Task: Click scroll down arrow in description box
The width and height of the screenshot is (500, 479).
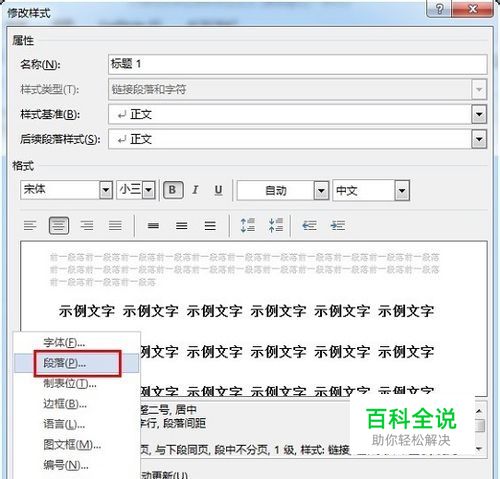Action: click(479, 449)
